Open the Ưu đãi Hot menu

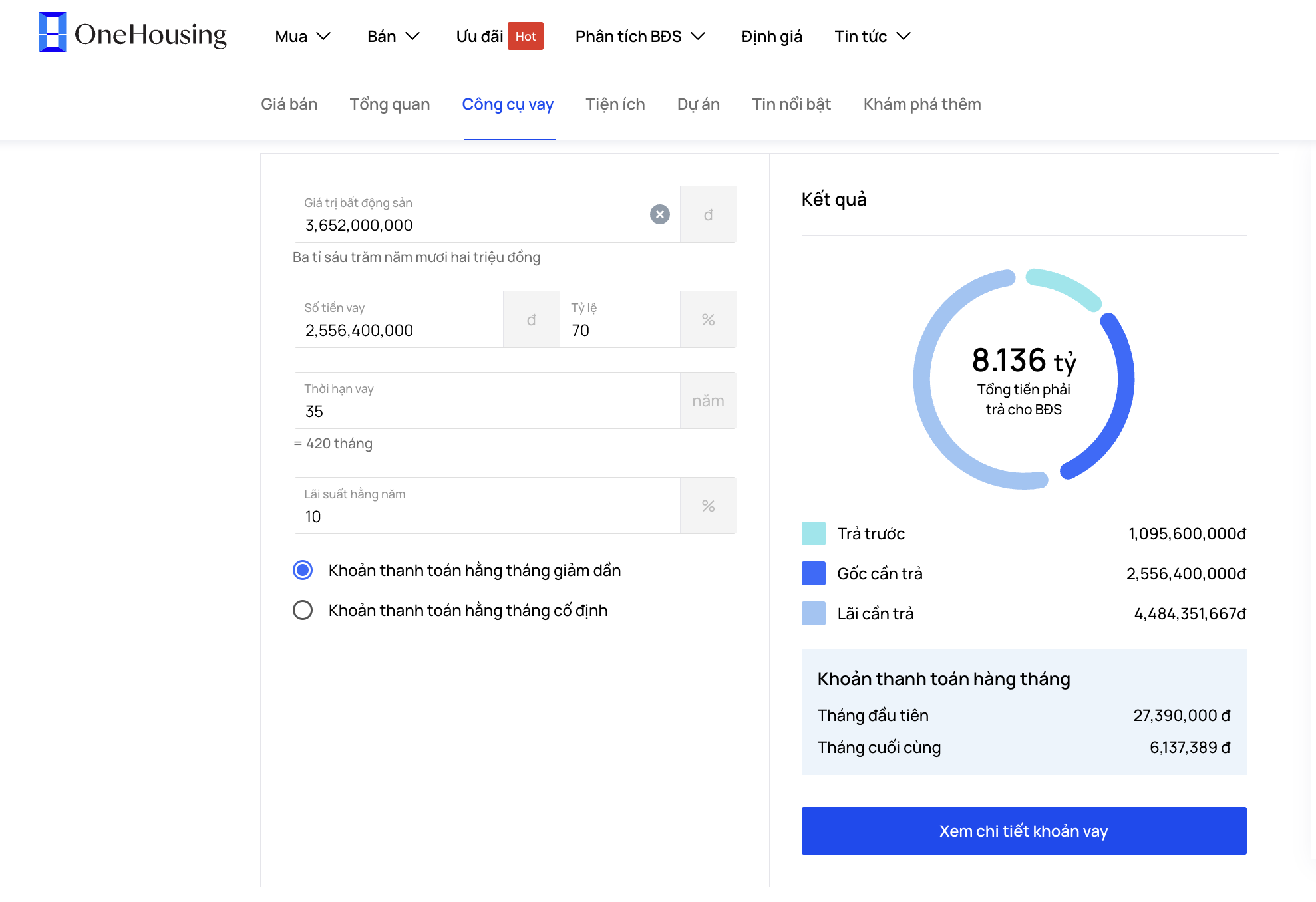pyautogui.click(x=499, y=36)
